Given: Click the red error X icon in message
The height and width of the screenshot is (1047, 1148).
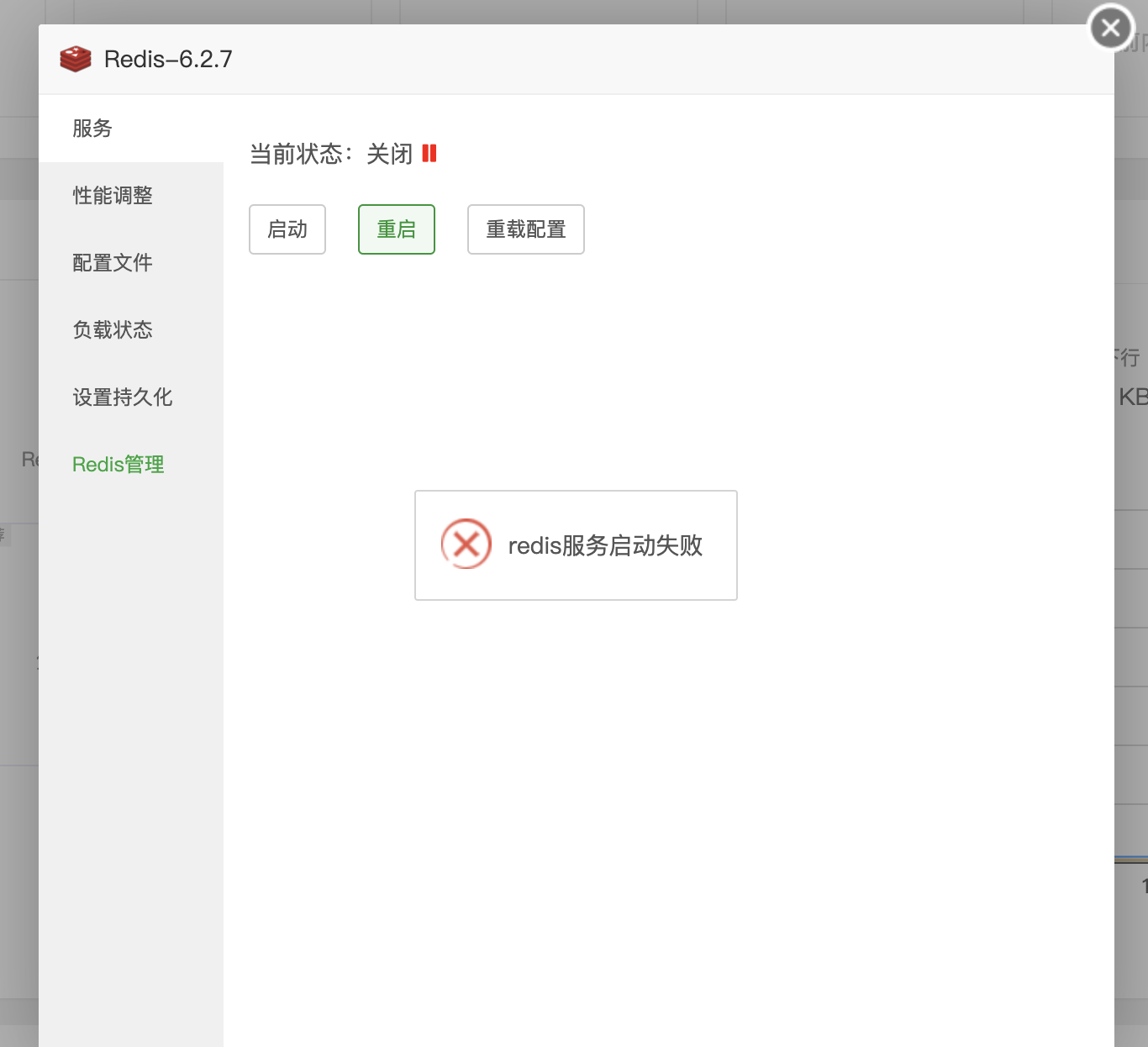Looking at the screenshot, I should (466, 545).
